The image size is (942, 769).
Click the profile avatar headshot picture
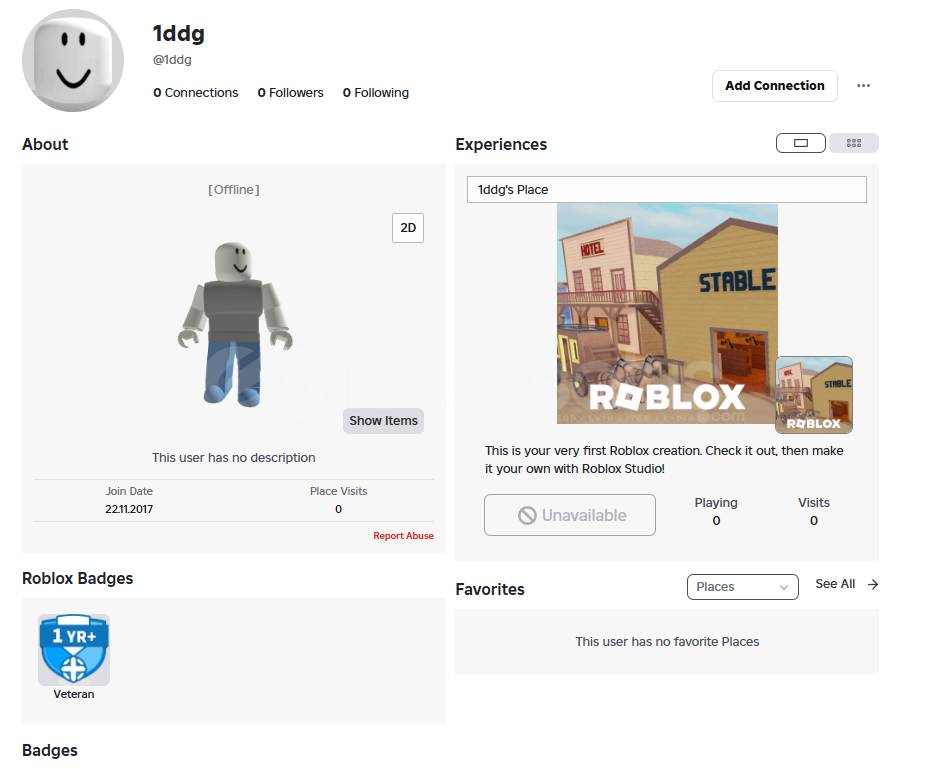[x=73, y=60]
